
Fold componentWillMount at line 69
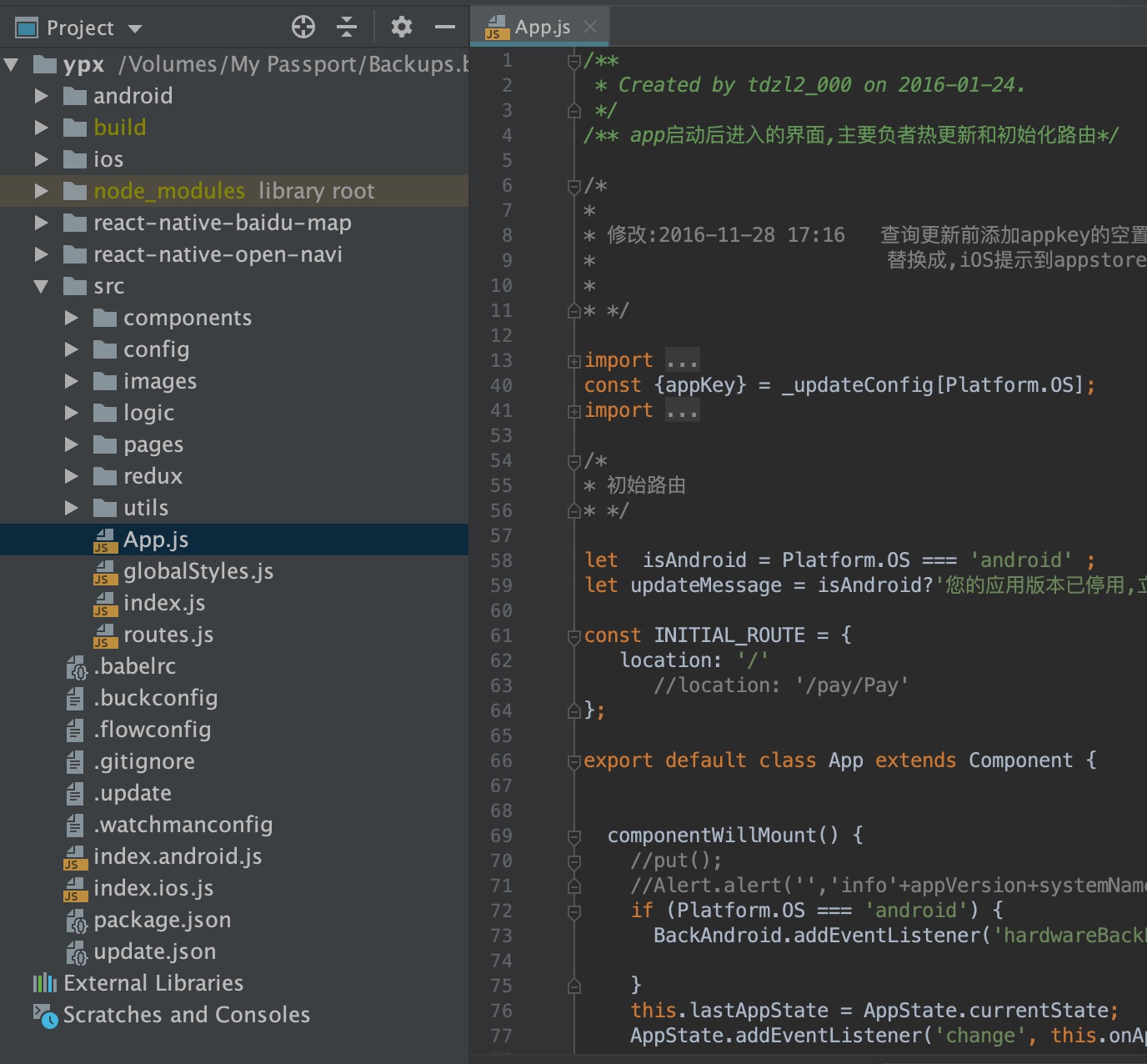(x=573, y=836)
